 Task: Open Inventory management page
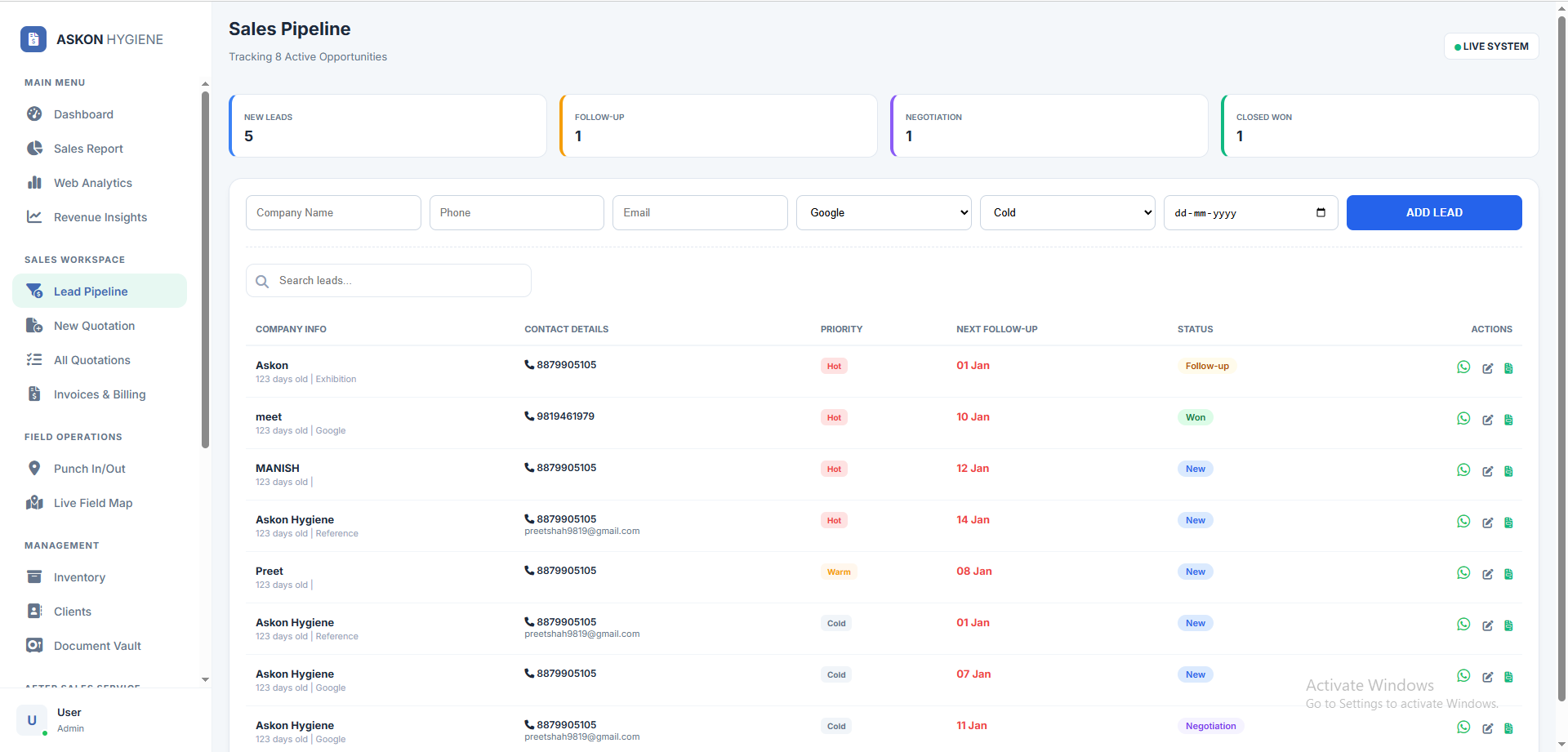pos(100,577)
